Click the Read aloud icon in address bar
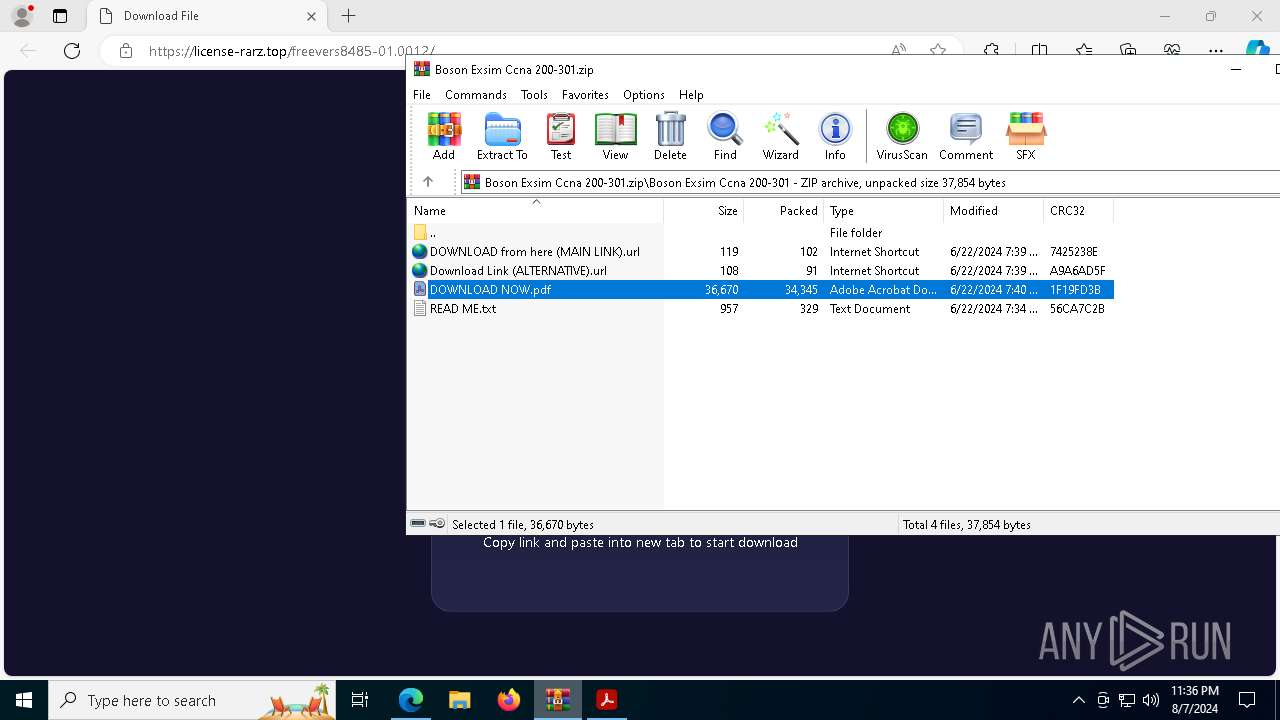 pyautogui.click(x=899, y=50)
